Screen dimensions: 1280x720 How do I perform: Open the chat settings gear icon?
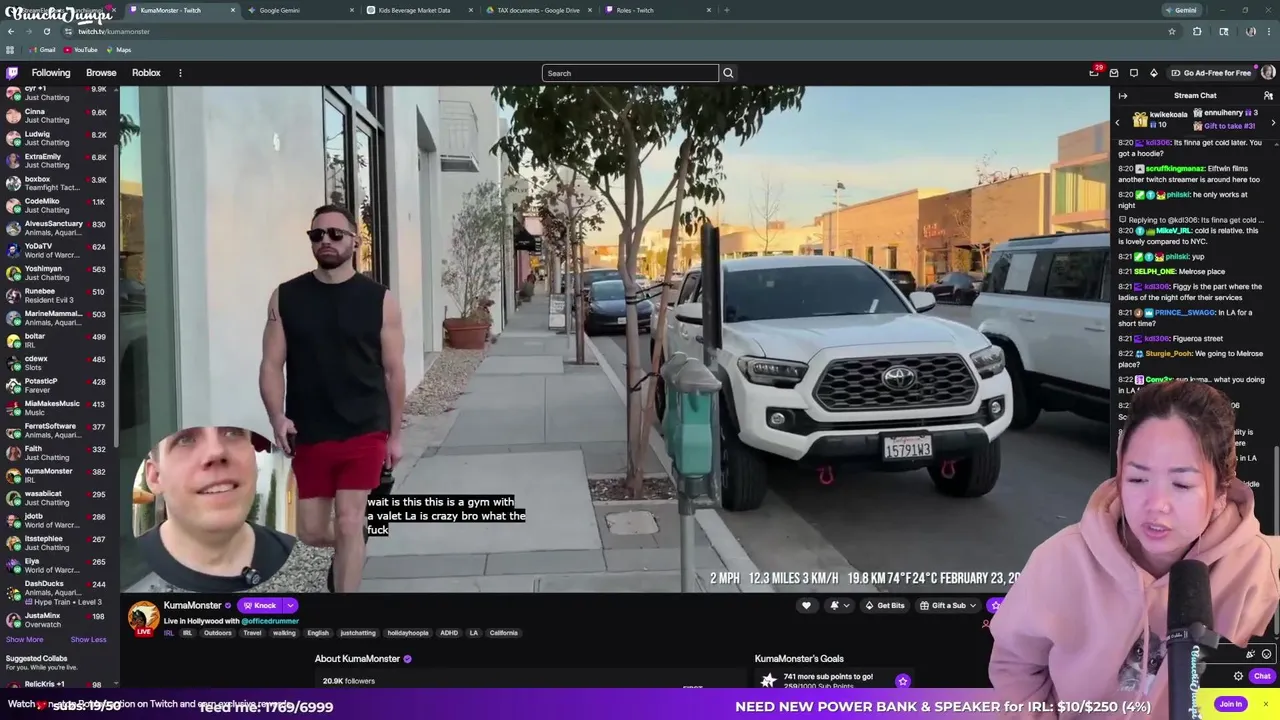[1238, 676]
